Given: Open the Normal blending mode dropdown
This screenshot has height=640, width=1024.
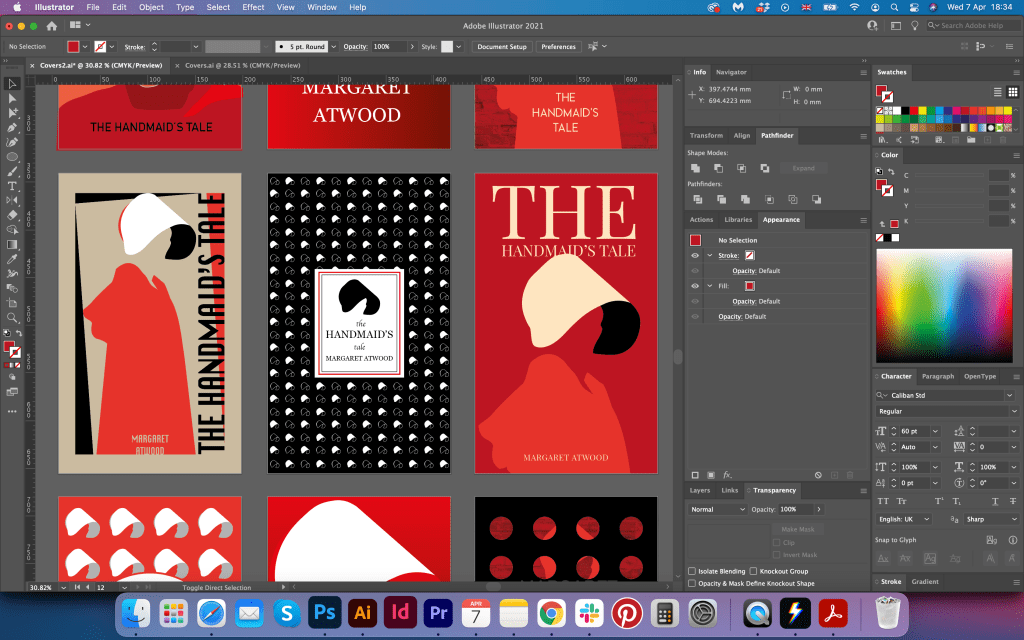Looking at the screenshot, I should (x=715, y=509).
